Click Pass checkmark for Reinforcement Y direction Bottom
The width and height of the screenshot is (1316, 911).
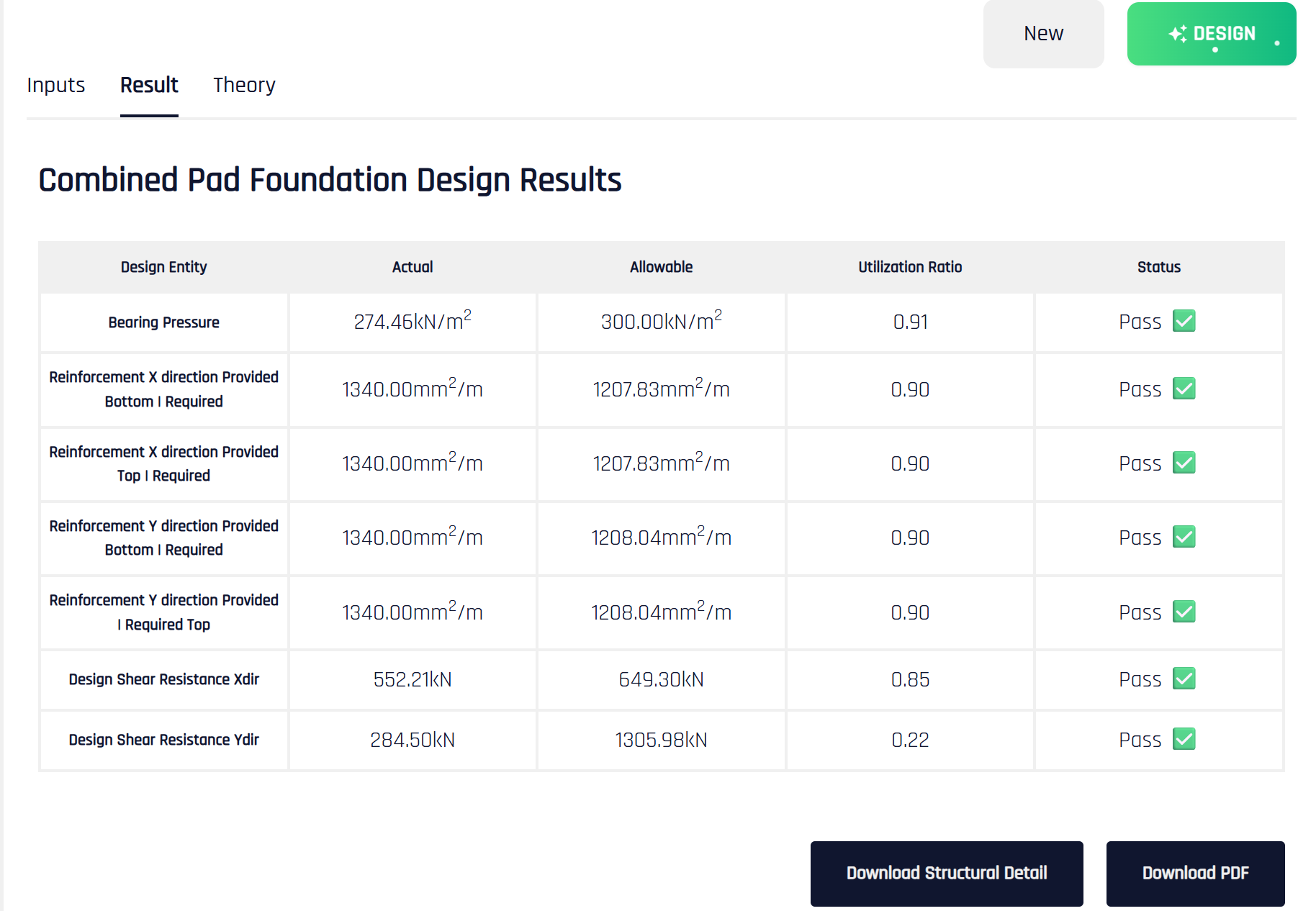(1184, 537)
